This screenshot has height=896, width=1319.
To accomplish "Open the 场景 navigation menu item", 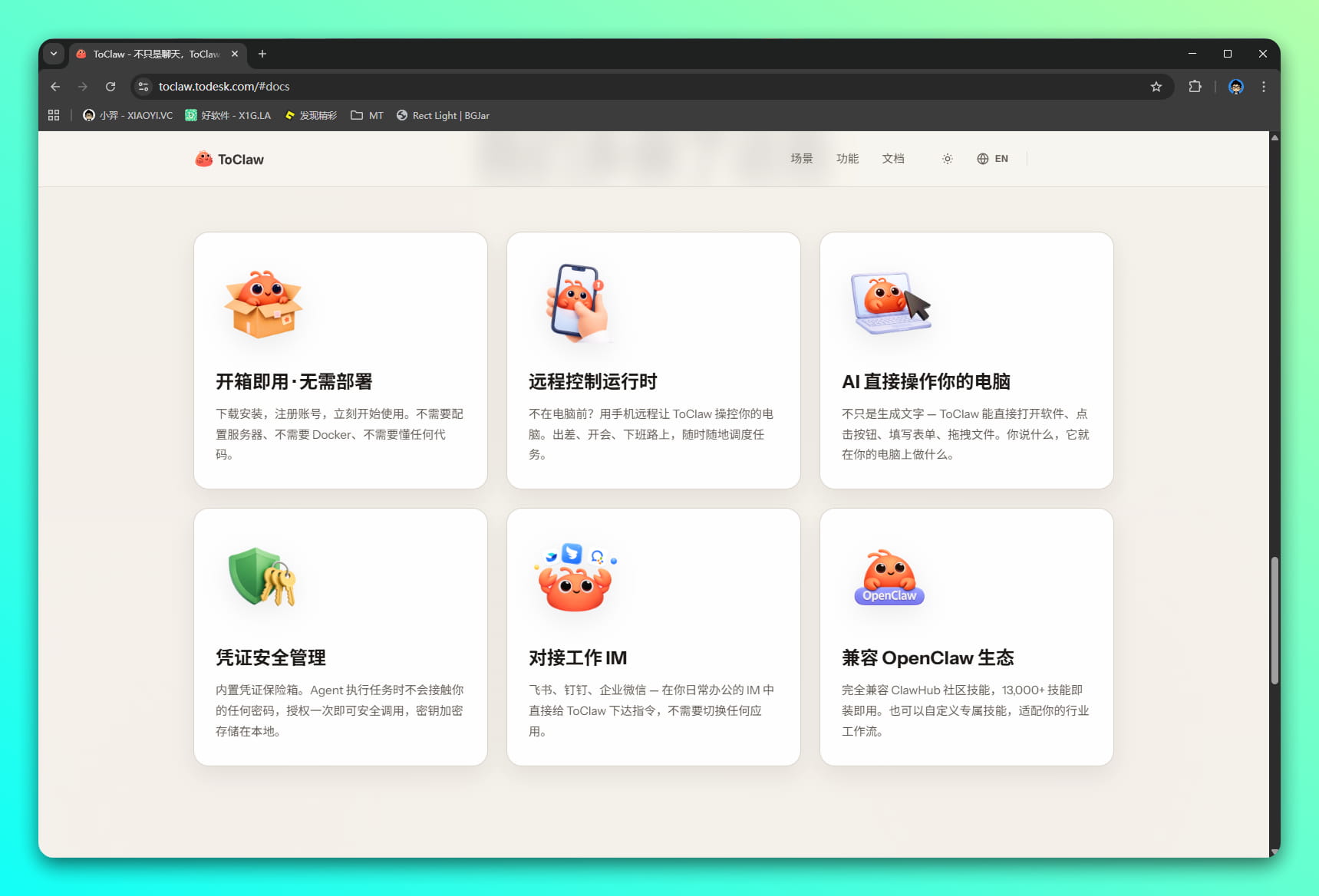I will tap(801, 159).
